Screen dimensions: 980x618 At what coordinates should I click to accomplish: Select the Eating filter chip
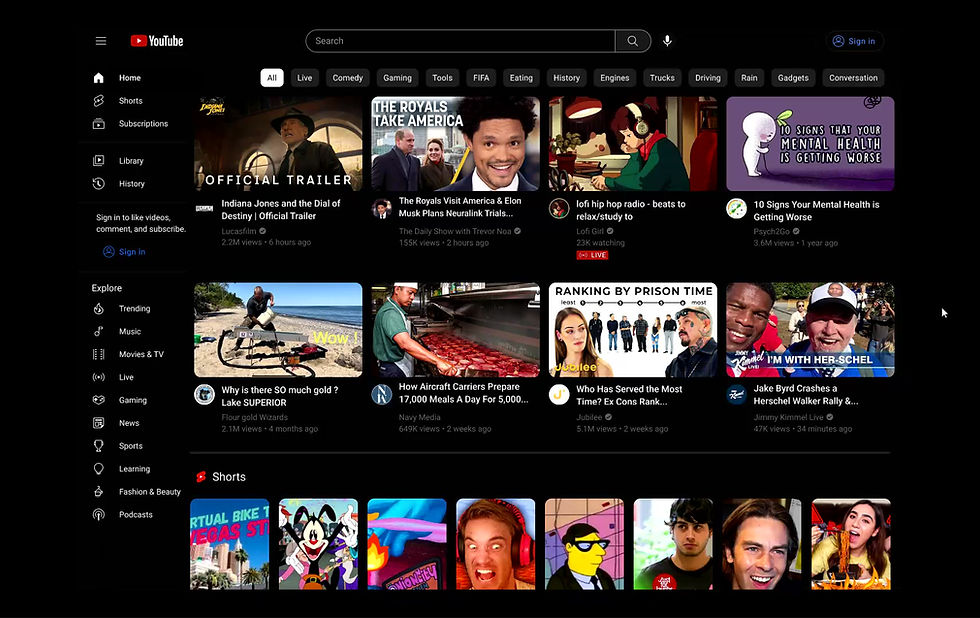tap(521, 78)
